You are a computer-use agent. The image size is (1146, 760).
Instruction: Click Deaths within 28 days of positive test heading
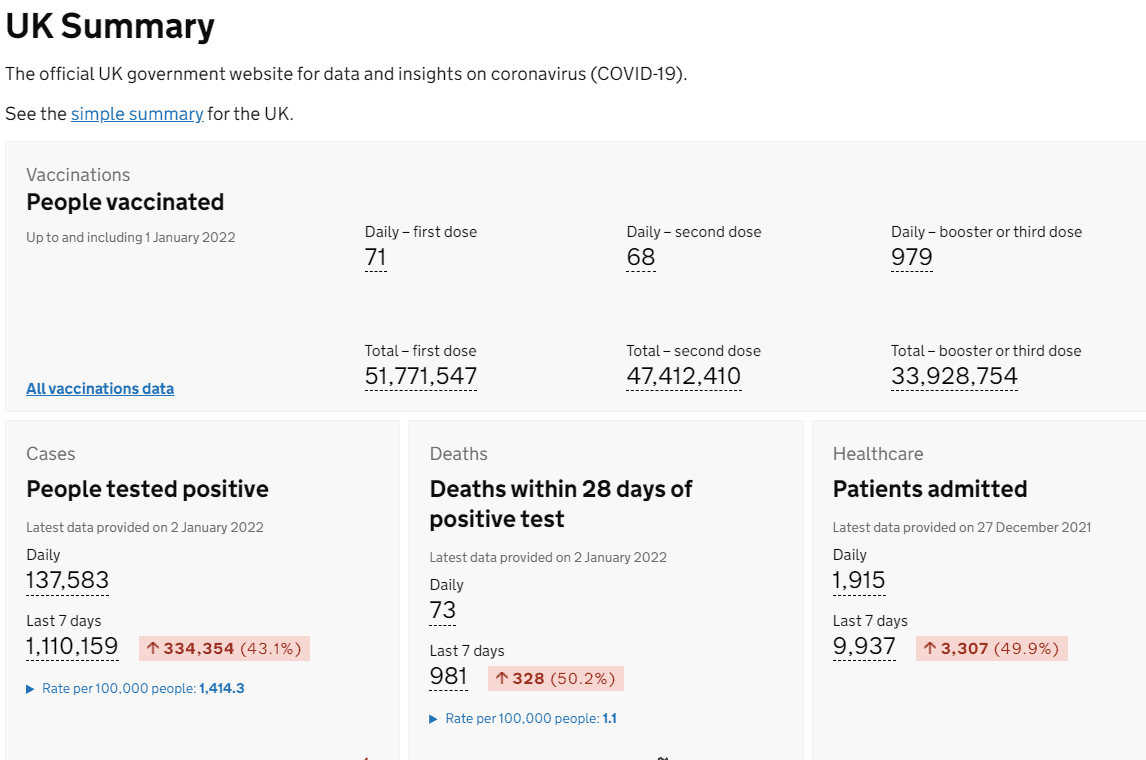[561, 504]
